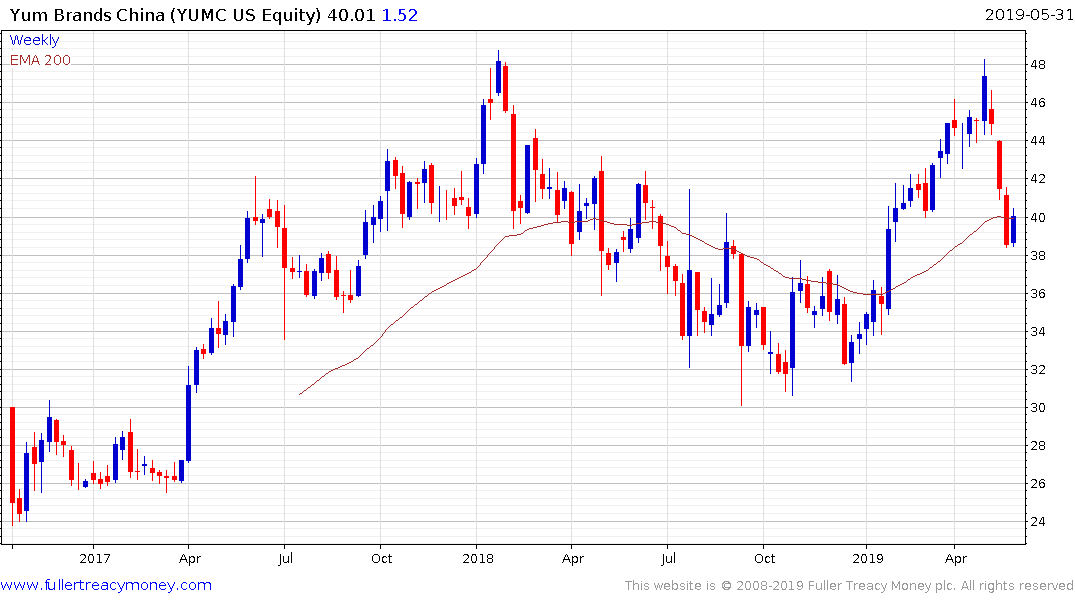The height and width of the screenshot is (600, 1075).
Task: Select the 24 price axis label
Action: [1037, 522]
